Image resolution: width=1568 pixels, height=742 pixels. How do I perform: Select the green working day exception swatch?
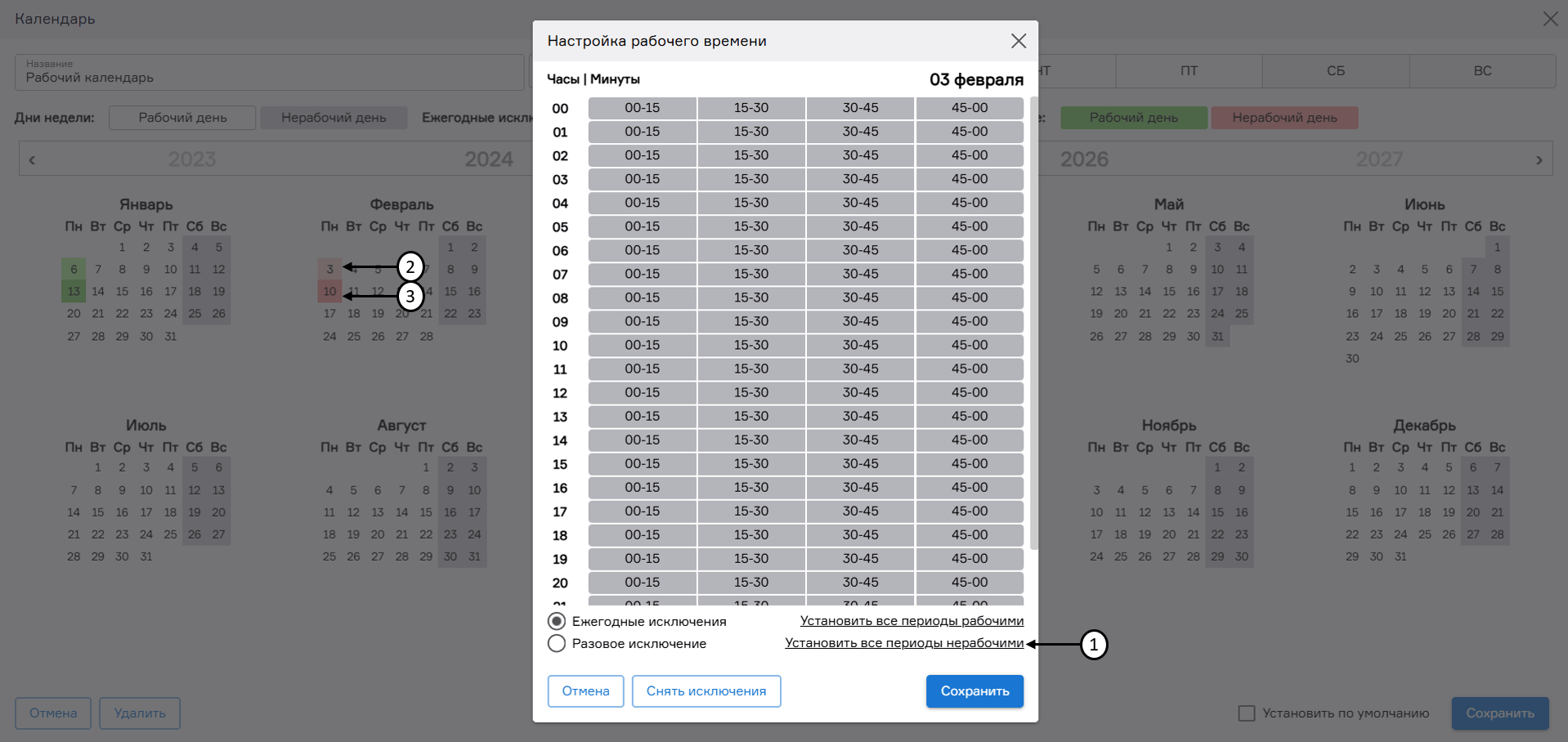(x=1133, y=118)
